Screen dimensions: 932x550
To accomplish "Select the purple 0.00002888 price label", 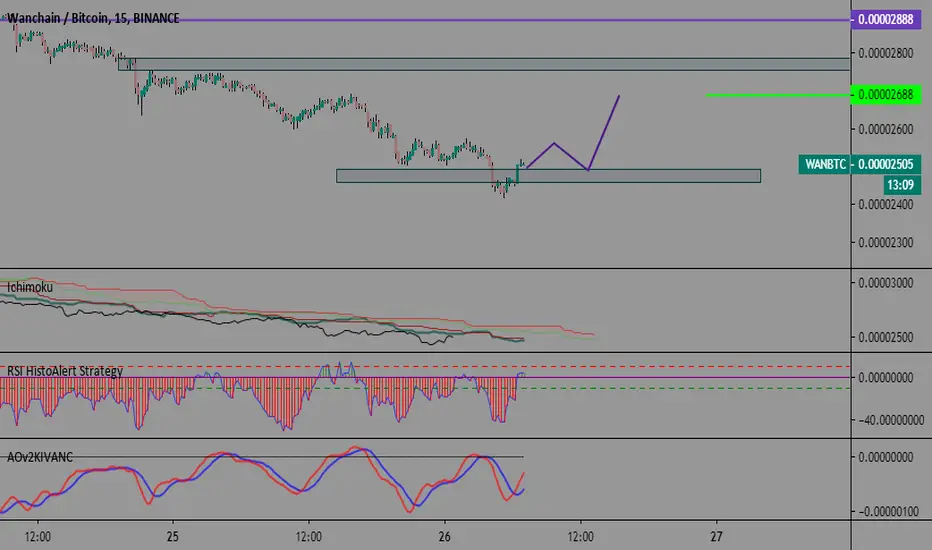I will tap(886, 20).
